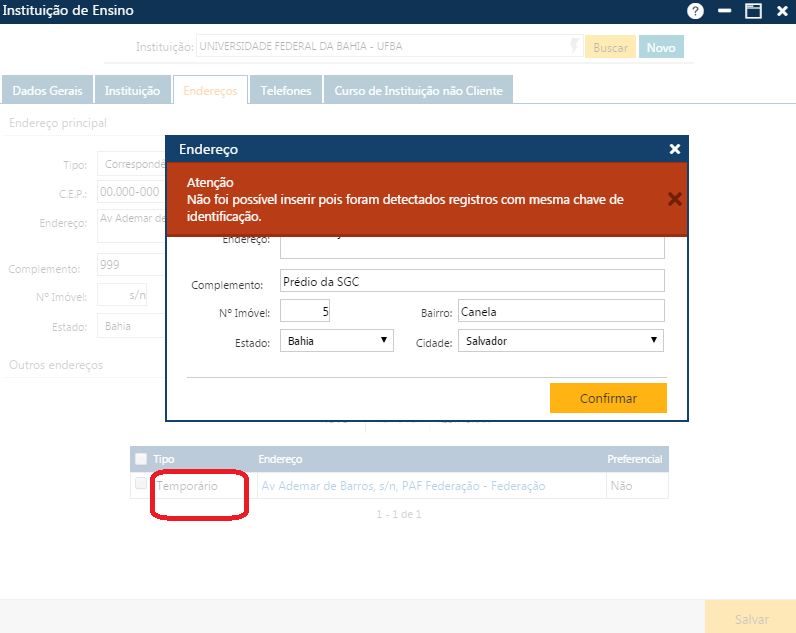This screenshot has width=796, height=633.
Task: Click the Complemento field with Prédio da SGC
Action: coord(472,281)
